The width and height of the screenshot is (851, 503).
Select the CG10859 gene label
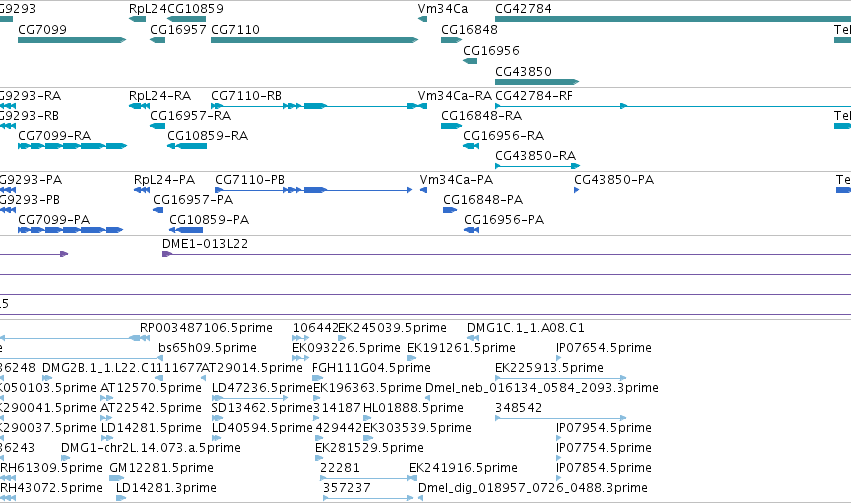coord(195,9)
